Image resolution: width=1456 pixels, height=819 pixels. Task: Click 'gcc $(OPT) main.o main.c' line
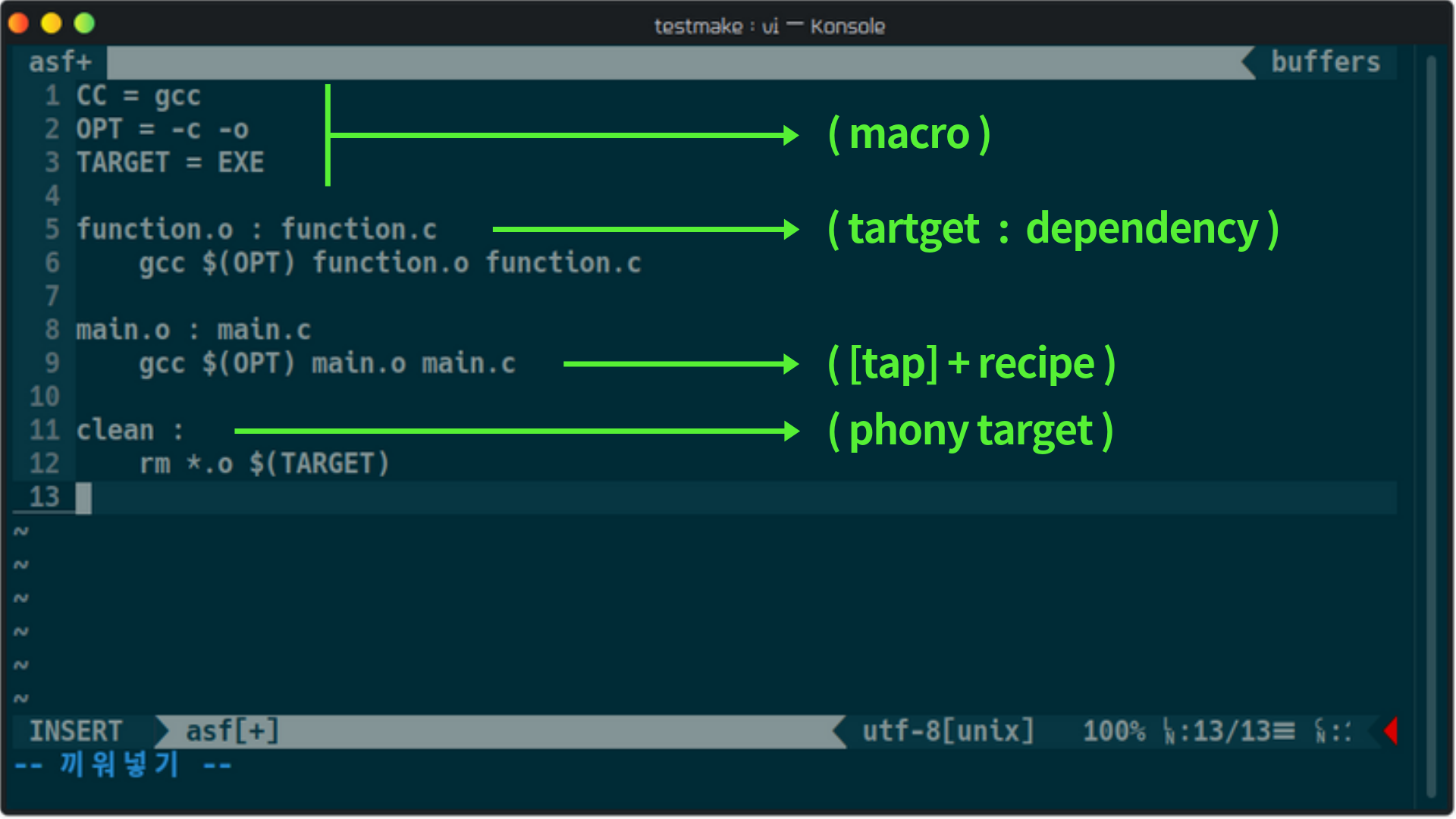327,363
